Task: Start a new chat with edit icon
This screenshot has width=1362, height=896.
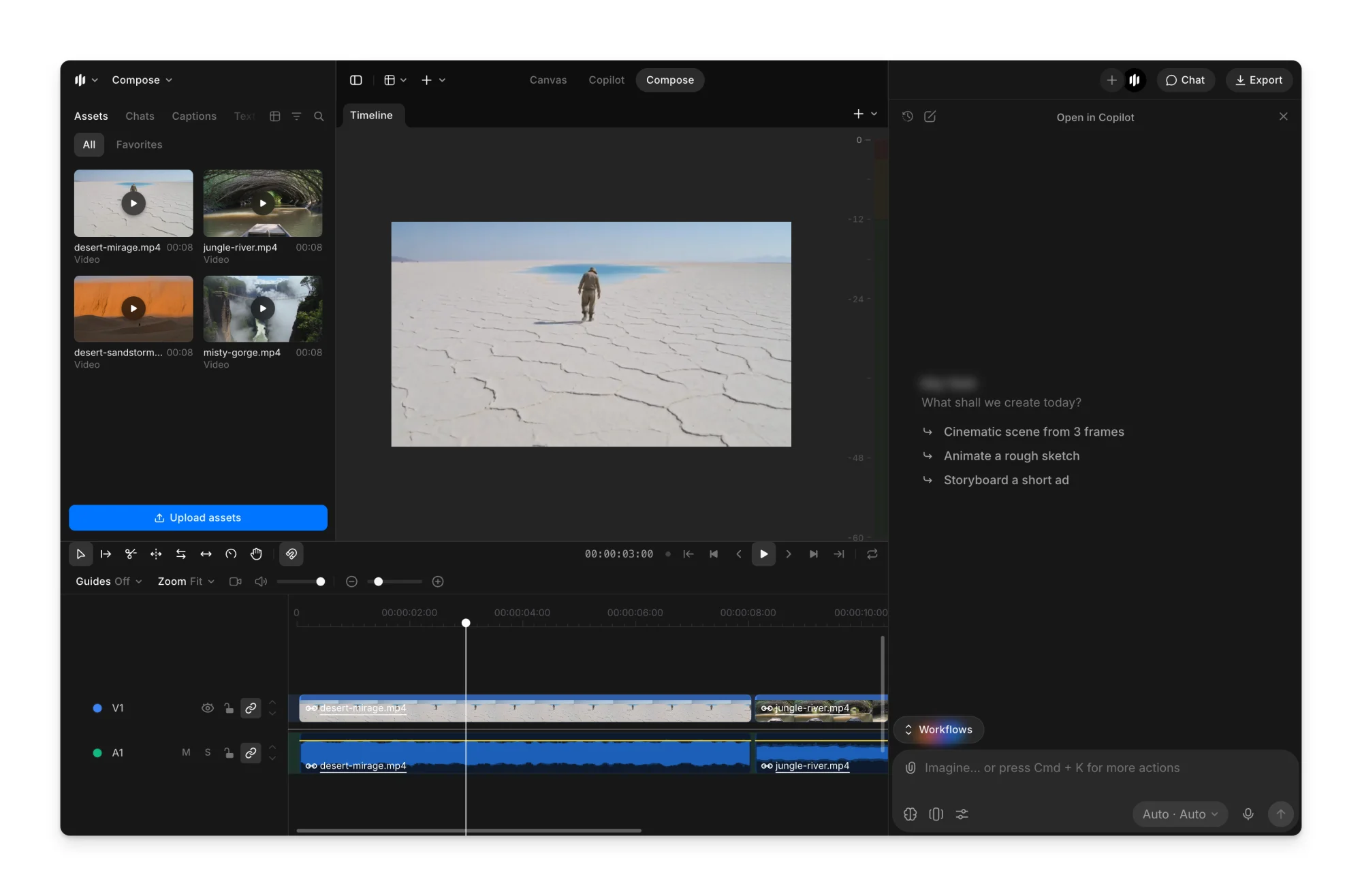Action: pos(930,116)
